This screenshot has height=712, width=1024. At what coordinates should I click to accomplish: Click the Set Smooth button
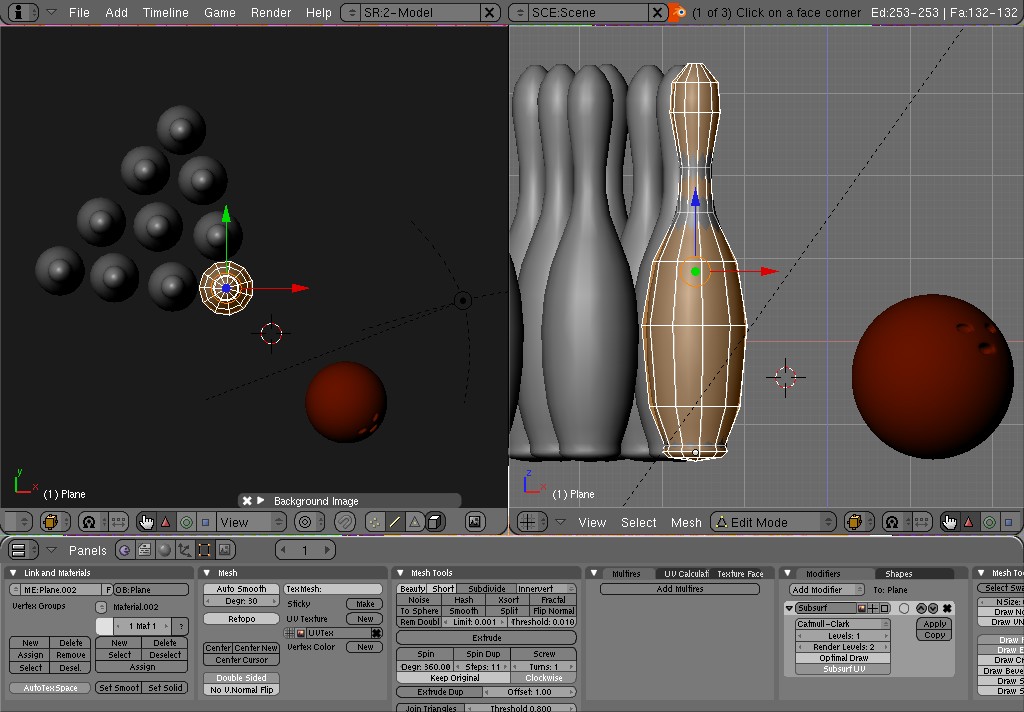118,688
